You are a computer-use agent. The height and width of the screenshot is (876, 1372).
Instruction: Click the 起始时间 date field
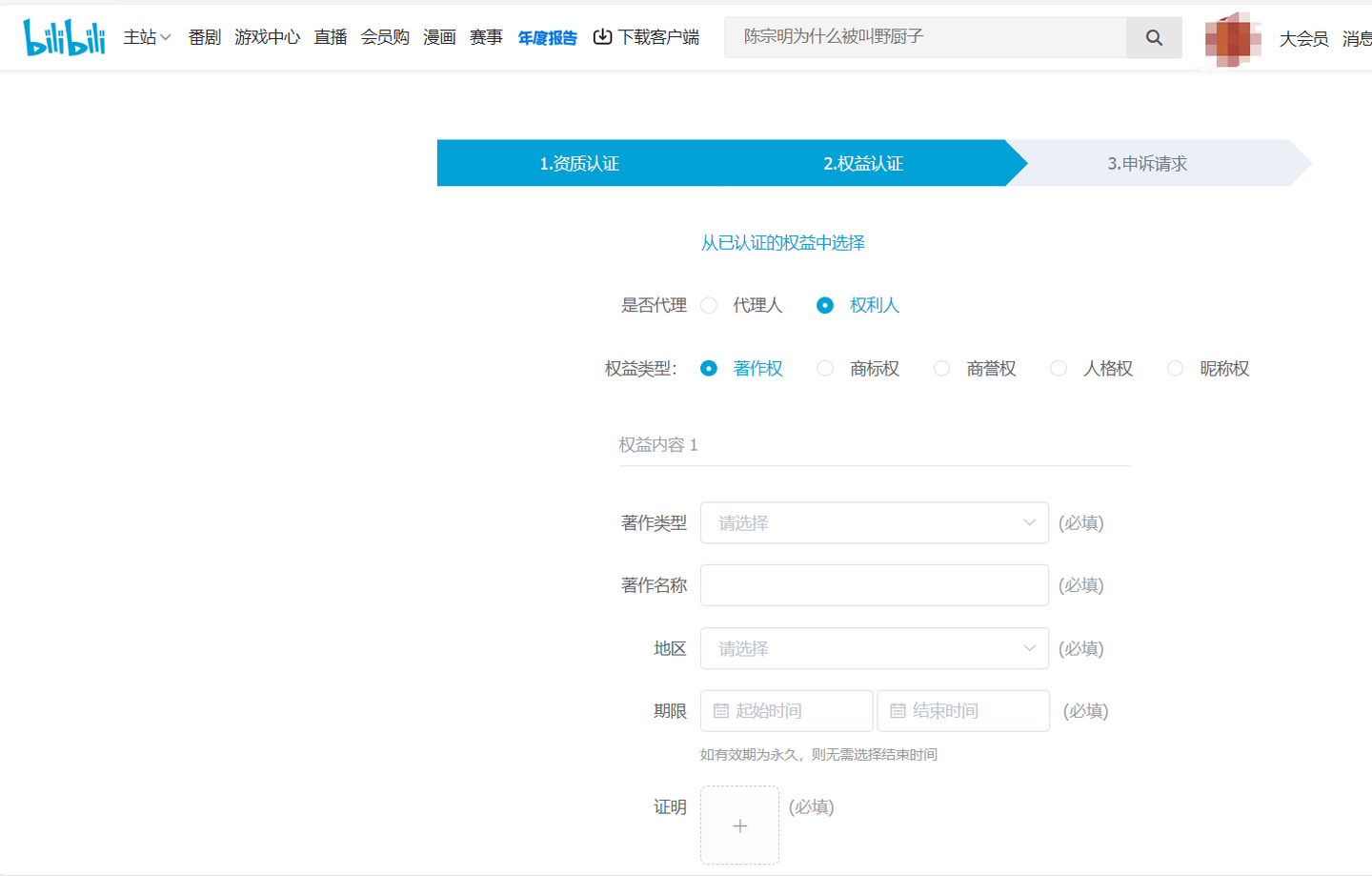[787, 711]
